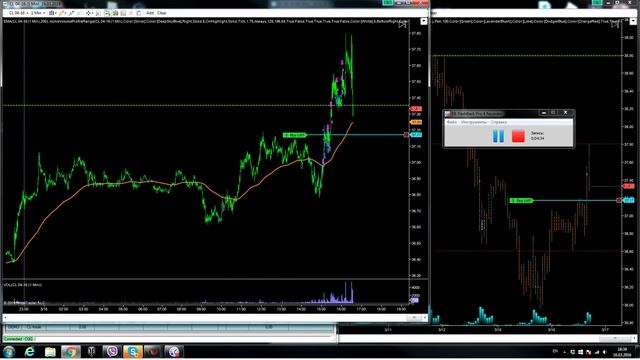Click red price marker on right chart axis
The width and height of the screenshot is (640, 360).
coord(629,186)
